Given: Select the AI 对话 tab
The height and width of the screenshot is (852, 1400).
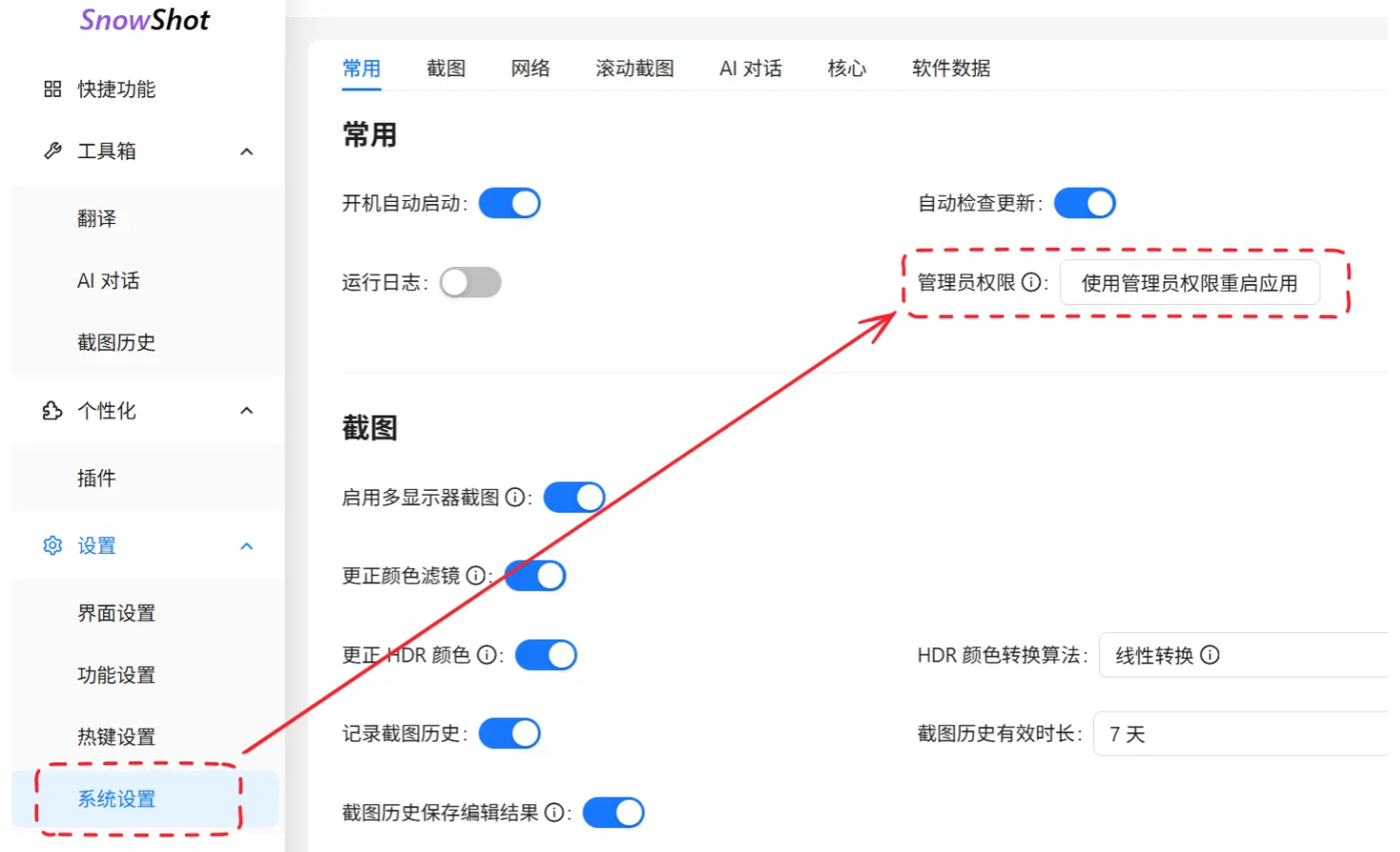Looking at the screenshot, I should (751, 69).
